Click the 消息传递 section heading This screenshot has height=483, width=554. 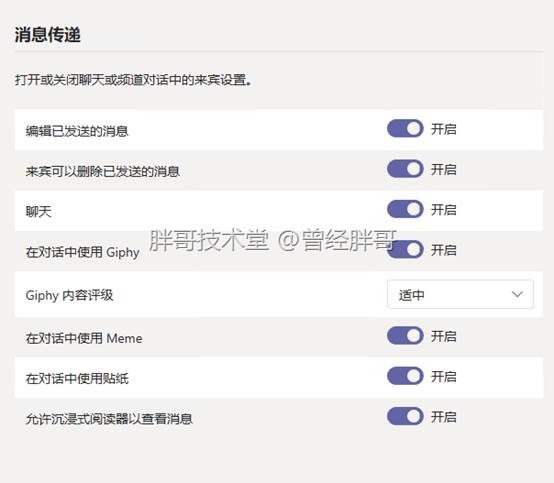click(x=48, y=35)
